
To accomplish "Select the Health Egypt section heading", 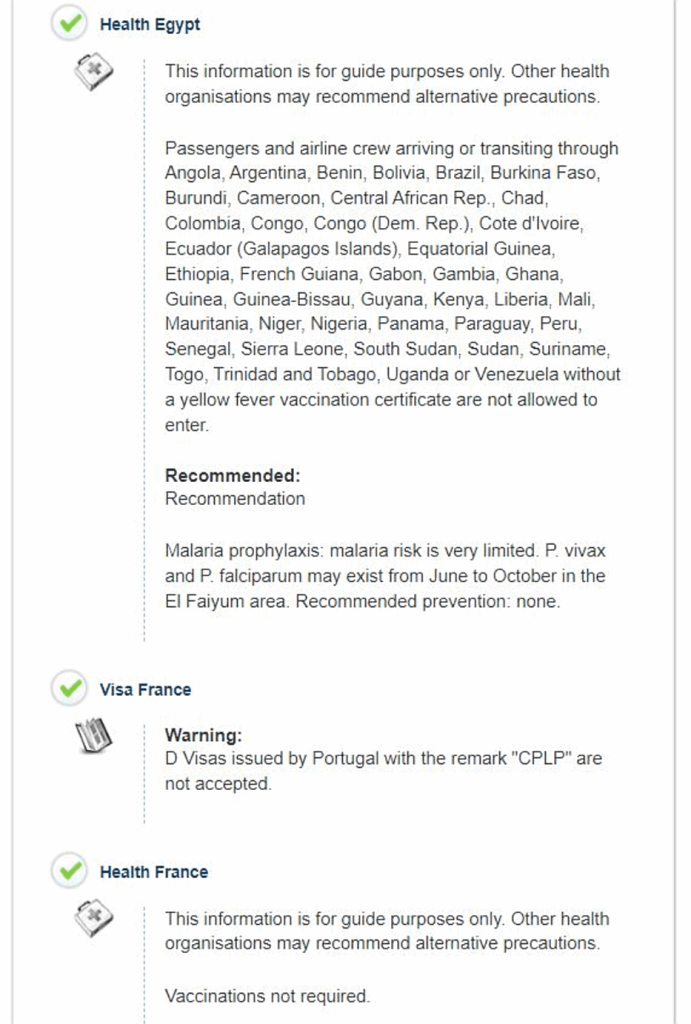I will point(150,25).
